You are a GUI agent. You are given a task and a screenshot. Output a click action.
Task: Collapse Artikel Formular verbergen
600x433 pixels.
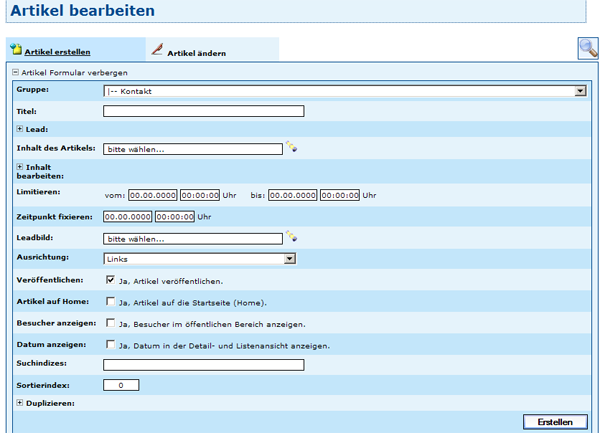(15, 73)
